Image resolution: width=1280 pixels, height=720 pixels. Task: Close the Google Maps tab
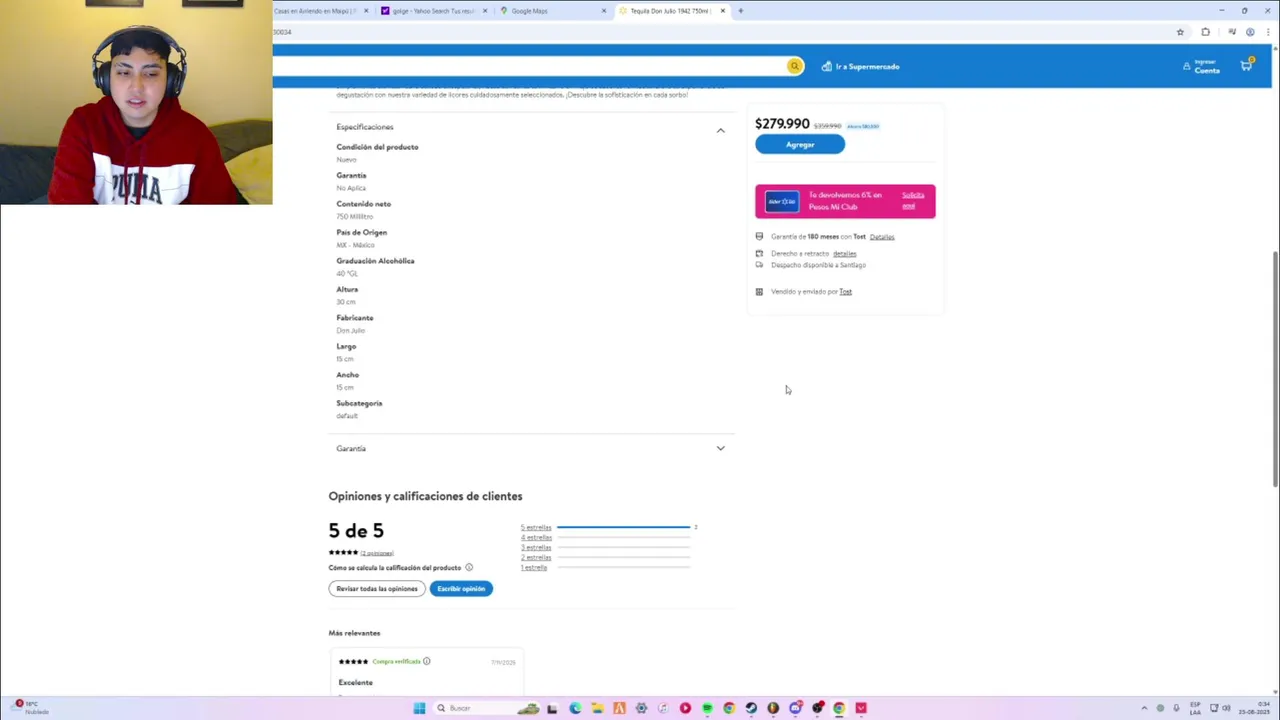pyautogui.click(x=603, y=11)
